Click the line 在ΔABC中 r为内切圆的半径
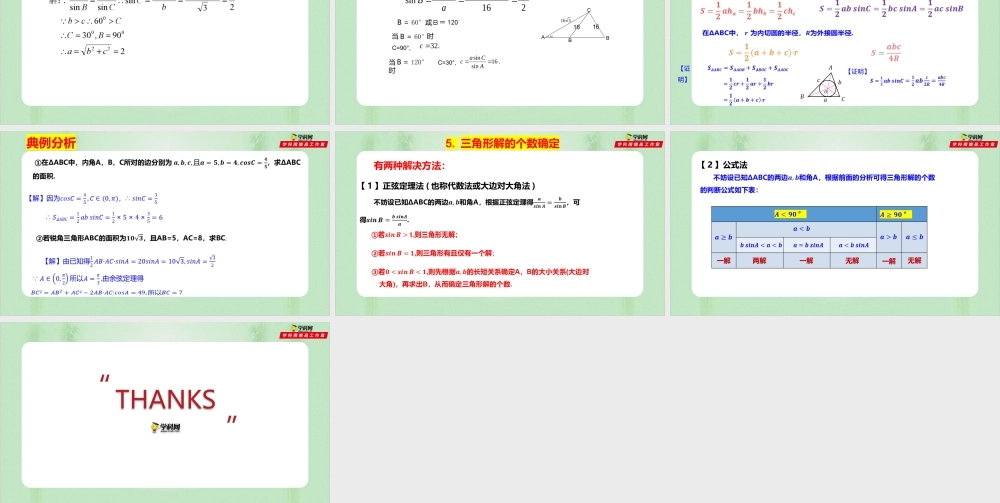This screenshot has width=1000, height=503. pos(777,33)
